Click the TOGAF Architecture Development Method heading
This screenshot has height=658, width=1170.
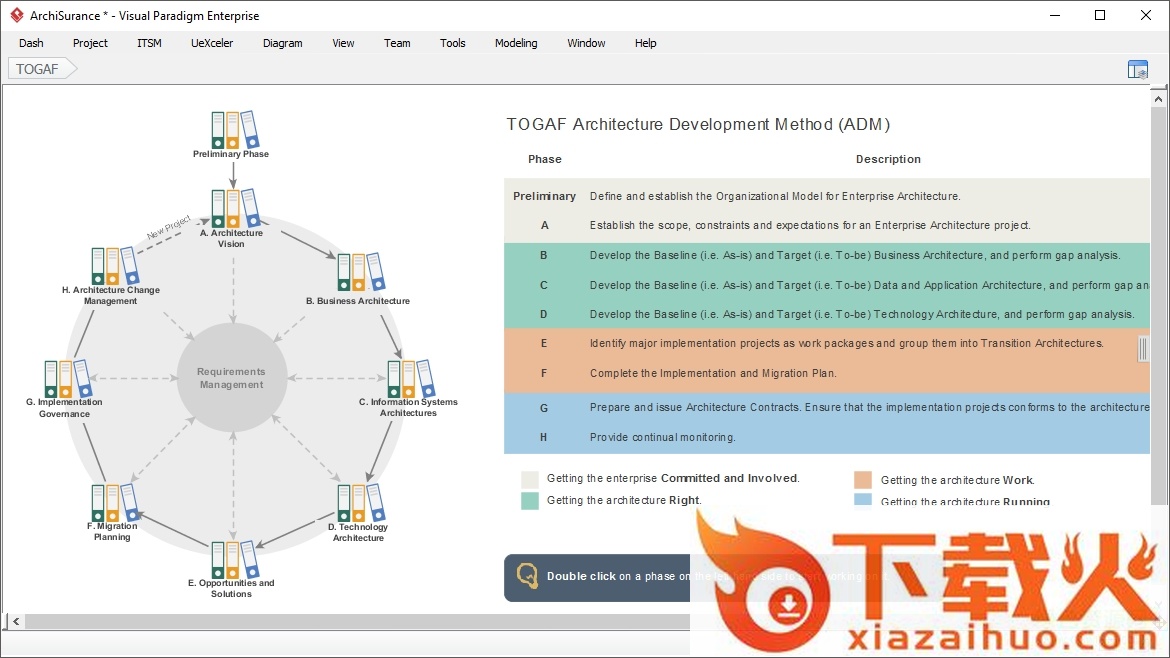click(698, 125)
